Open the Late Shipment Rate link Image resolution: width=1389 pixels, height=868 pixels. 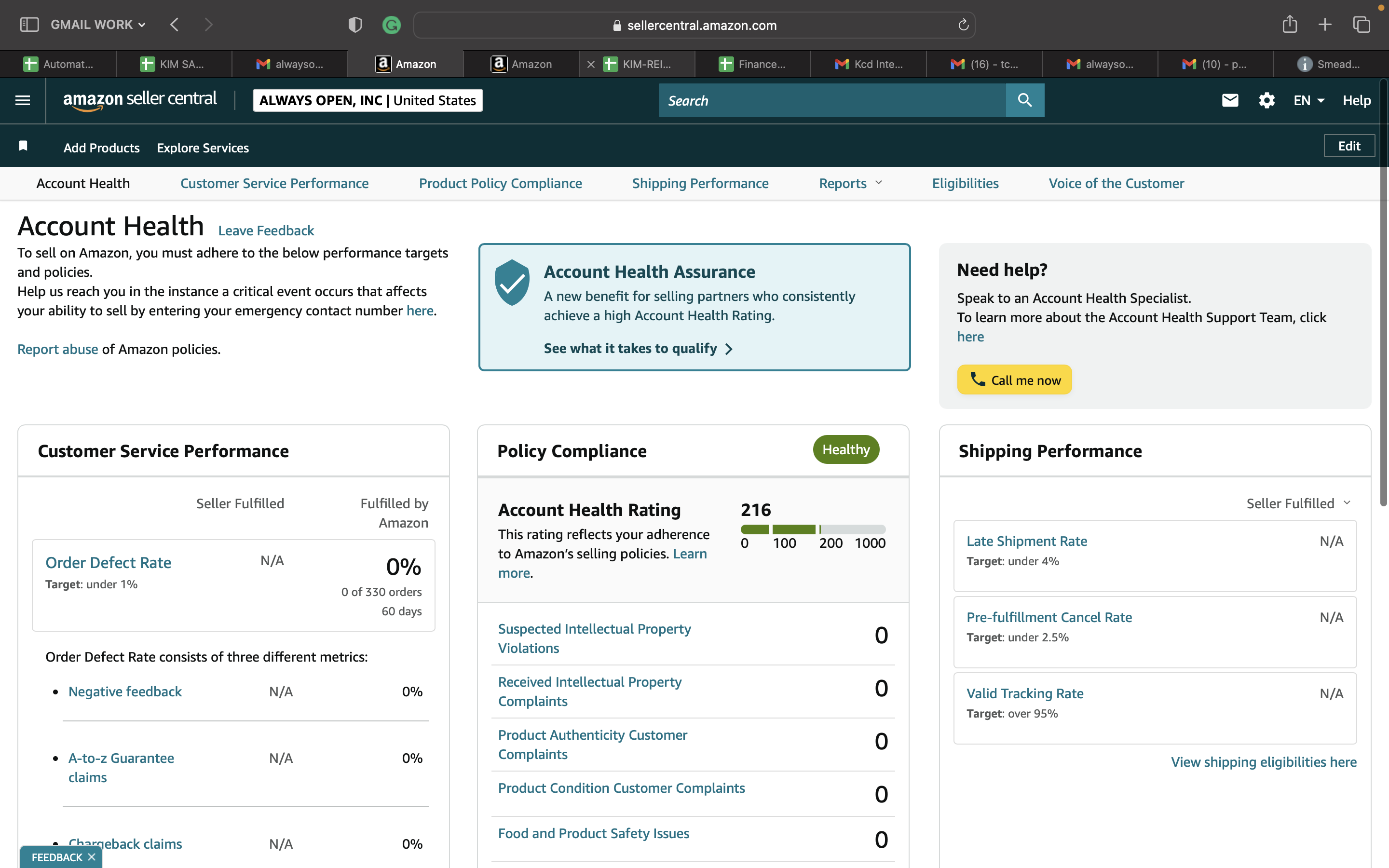coord(1027,541)
